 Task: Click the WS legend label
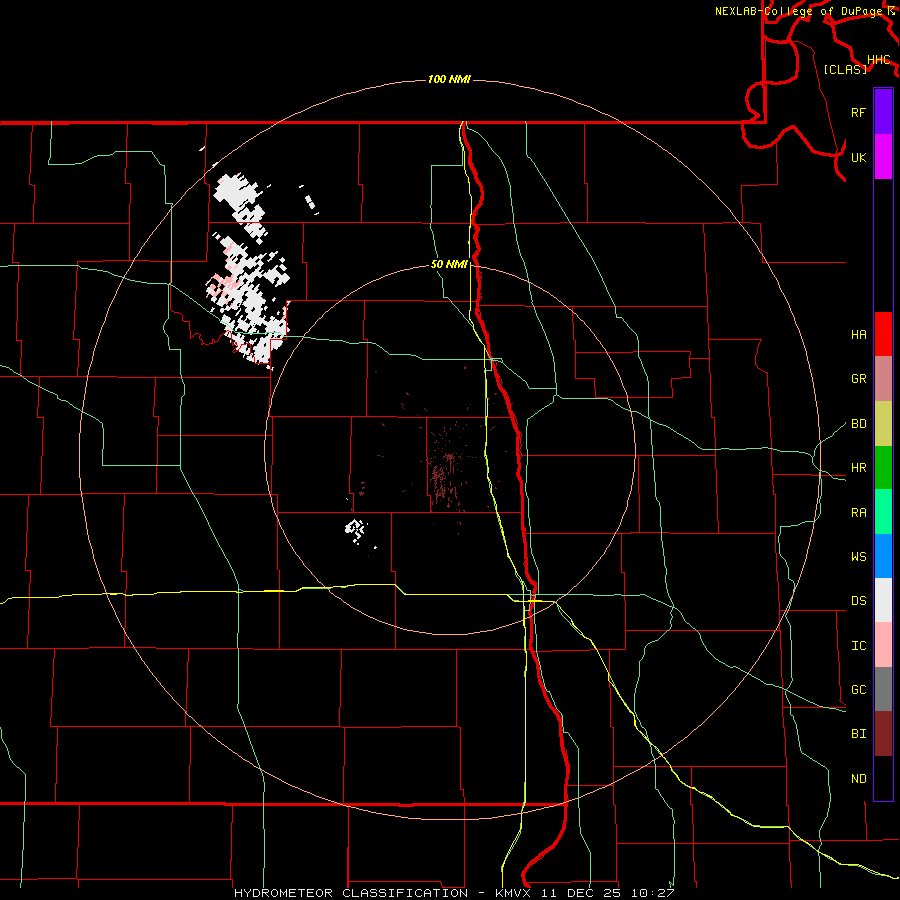[x=858, y=557]
